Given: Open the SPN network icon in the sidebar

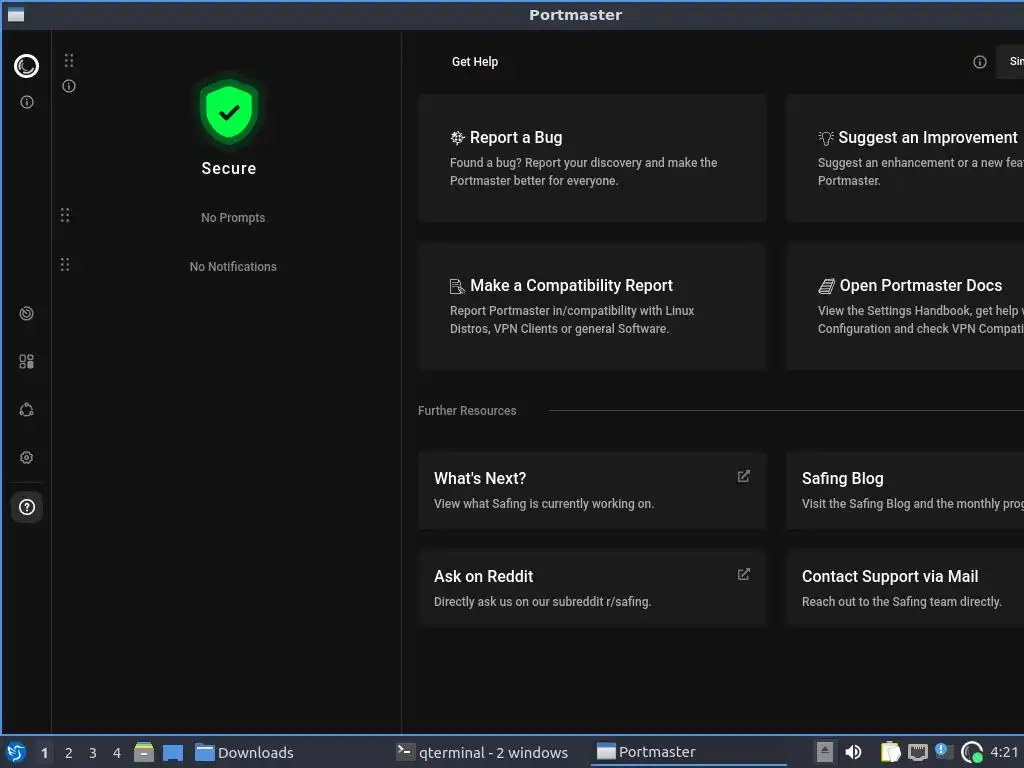Looking at the screenshot, I should [27, 409].
